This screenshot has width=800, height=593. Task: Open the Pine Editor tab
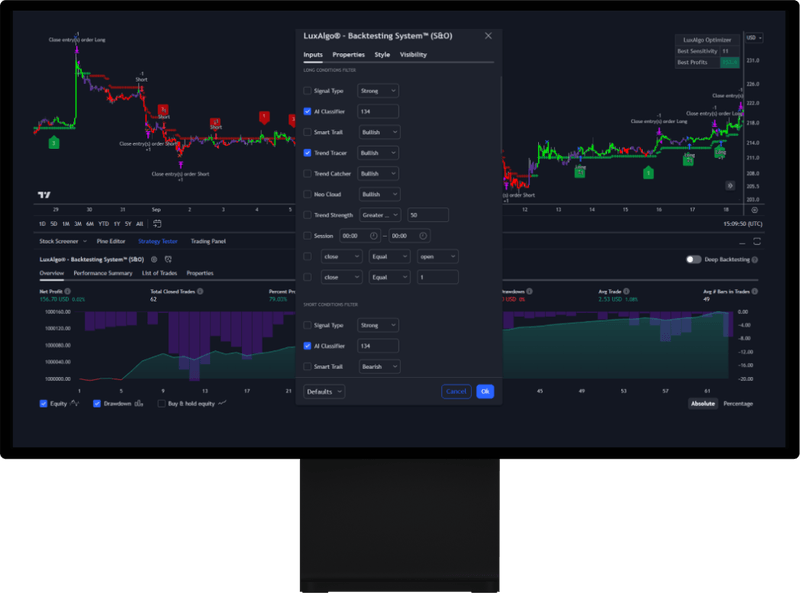tap(111, 241)
